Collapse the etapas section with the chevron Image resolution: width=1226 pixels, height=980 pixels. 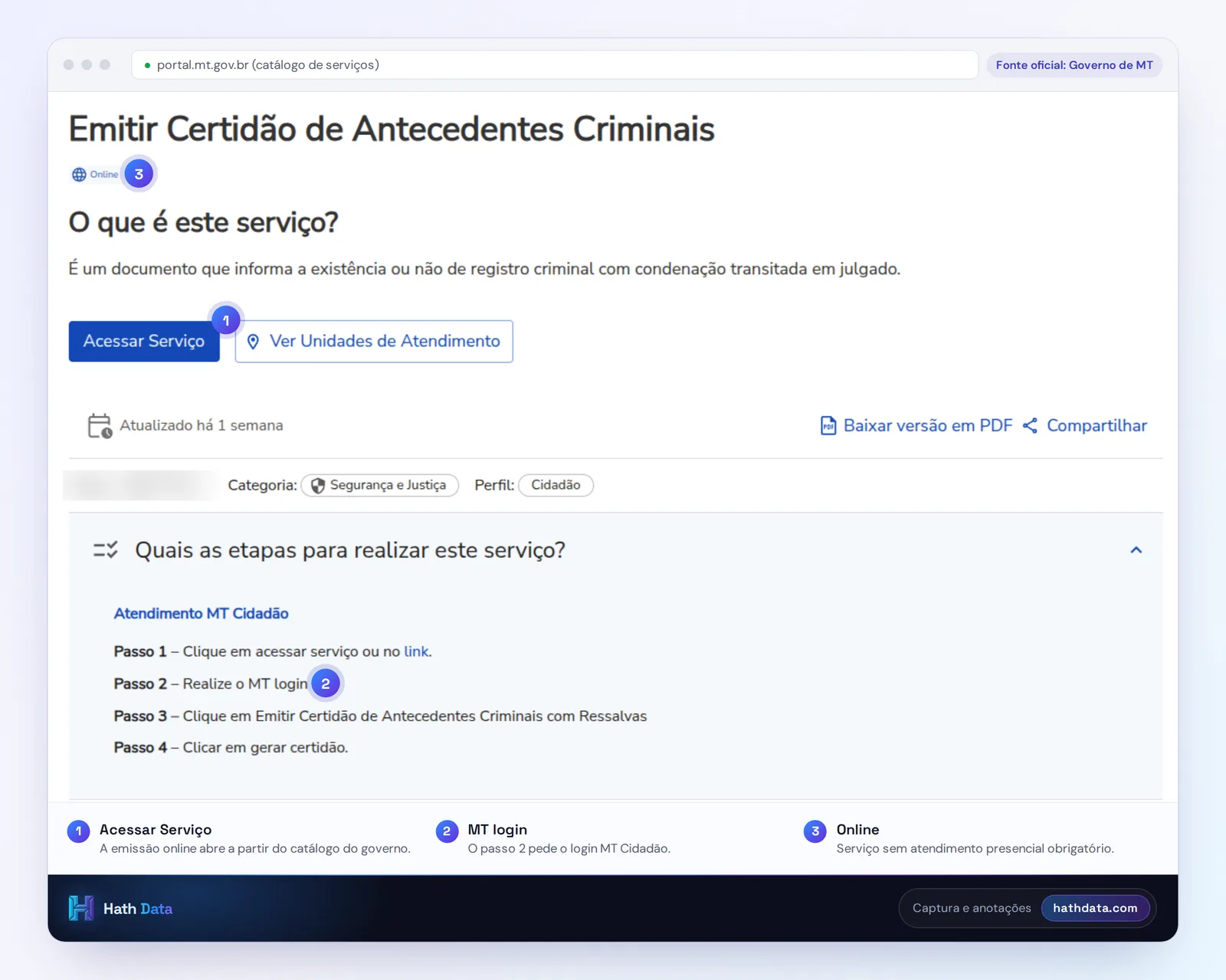[x=1136, y=550]
